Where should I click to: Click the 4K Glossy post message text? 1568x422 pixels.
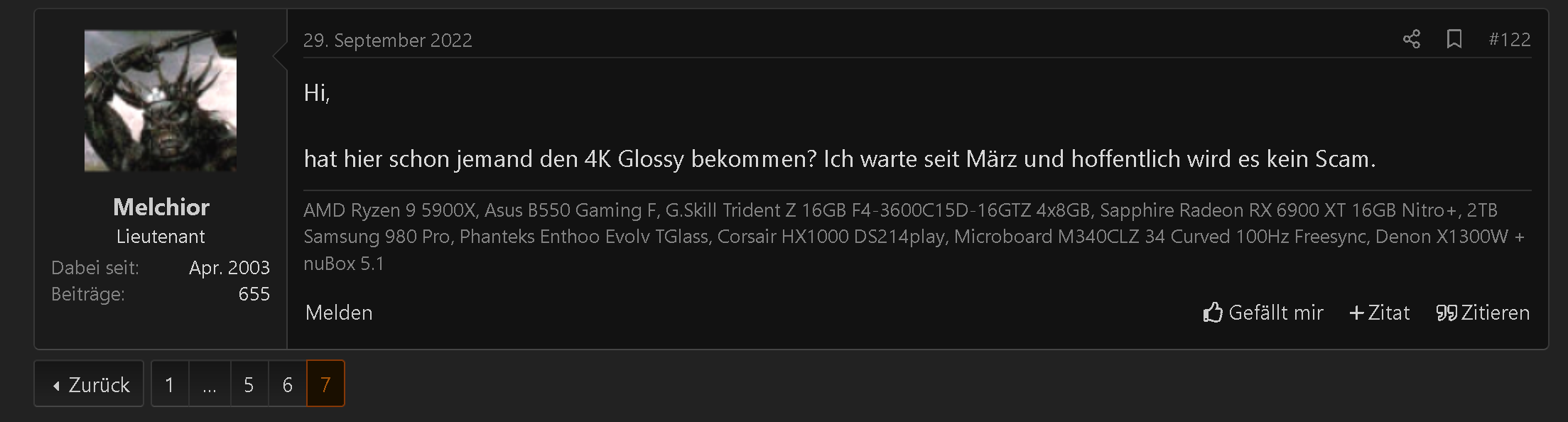(840, 158)
